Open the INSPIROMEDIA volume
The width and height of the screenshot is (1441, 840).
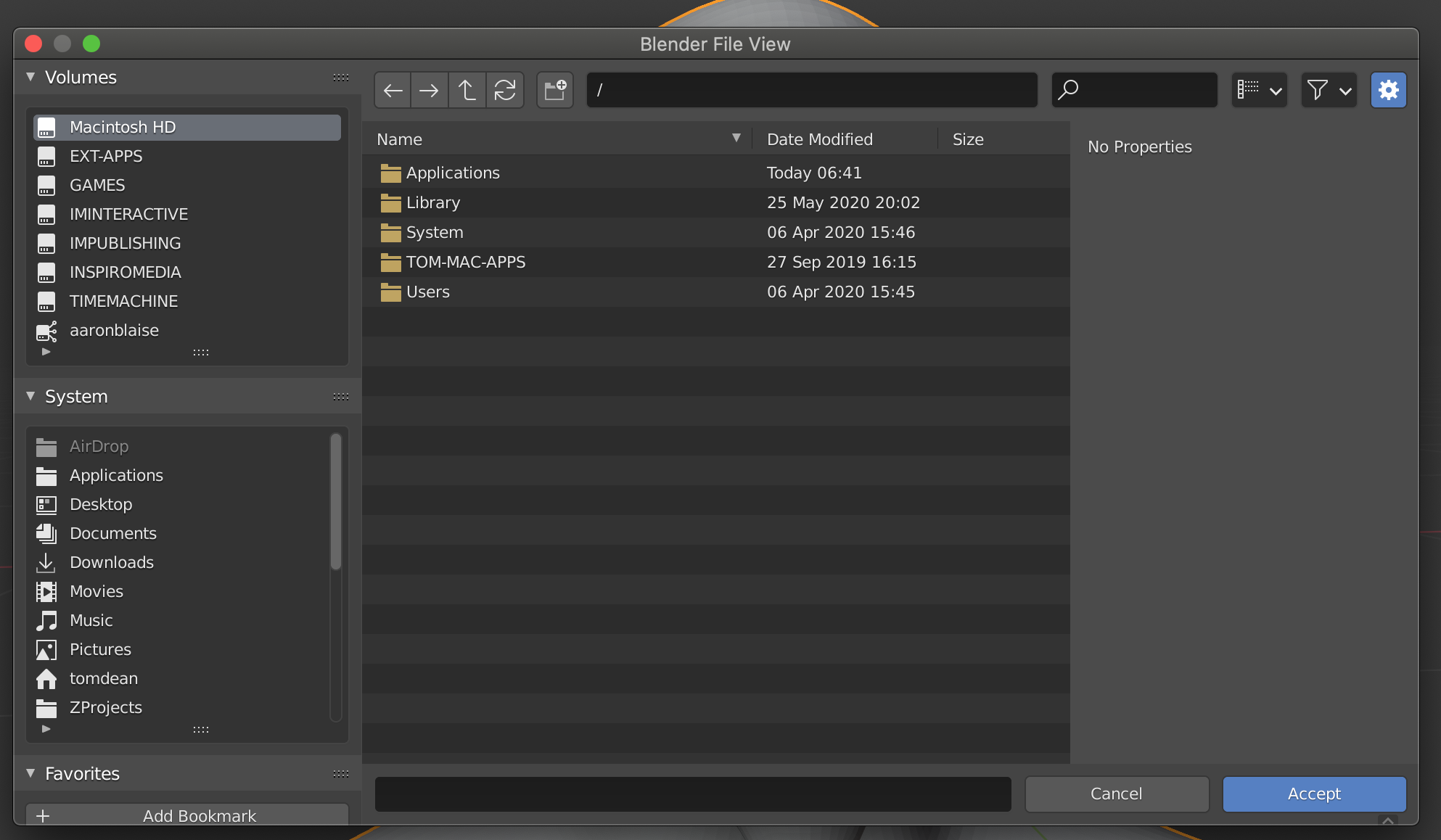coord(187,272)
